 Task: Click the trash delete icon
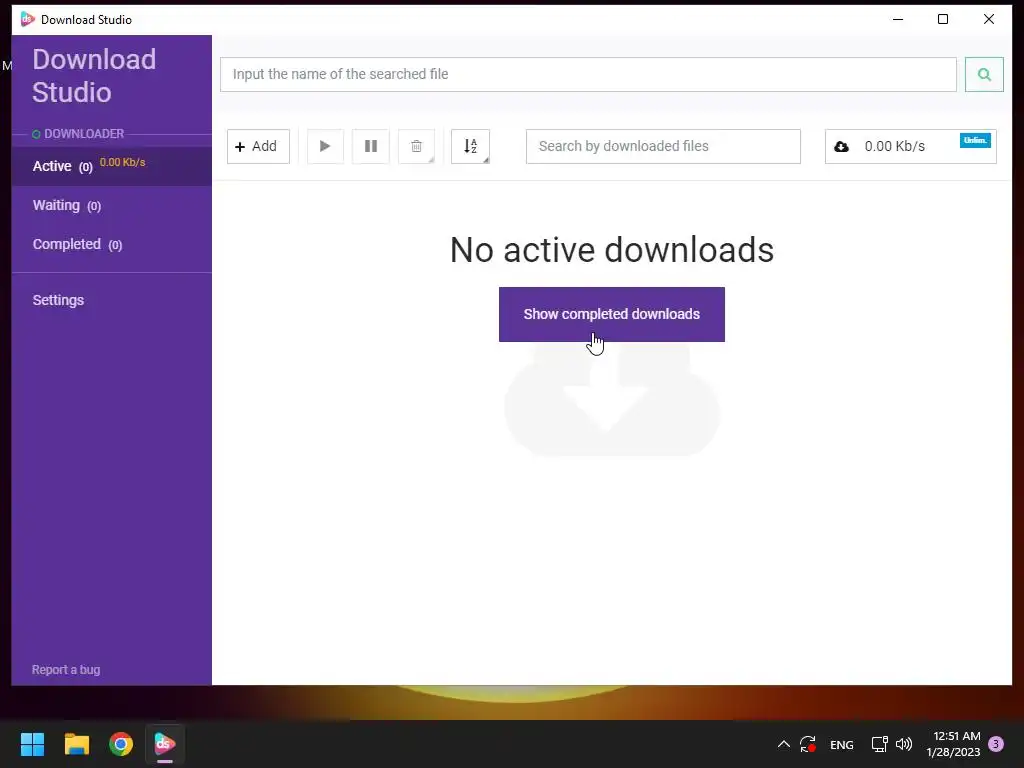tap(417, 146)
